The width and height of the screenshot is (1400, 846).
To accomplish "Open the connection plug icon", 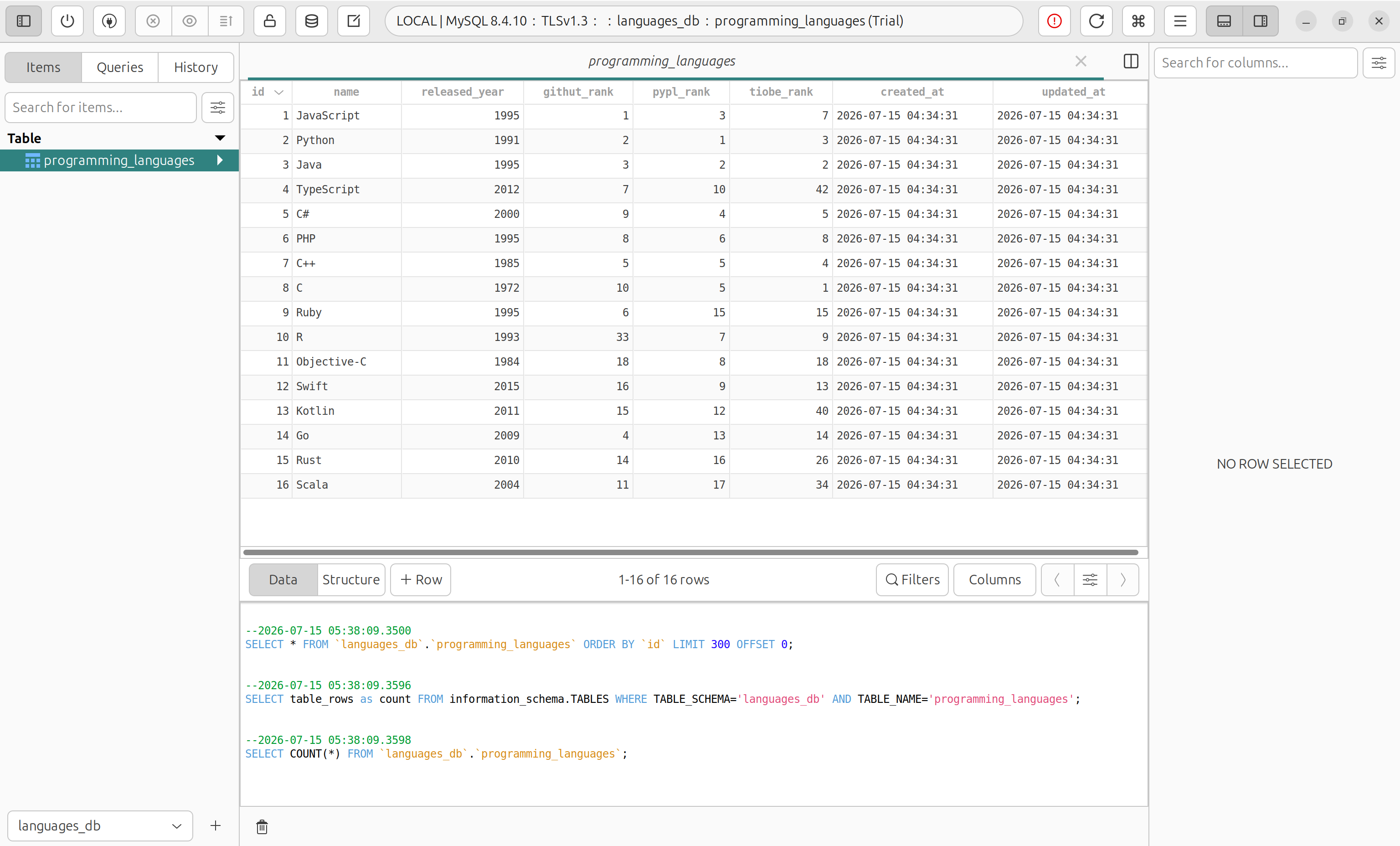I will tap(109, 21).
